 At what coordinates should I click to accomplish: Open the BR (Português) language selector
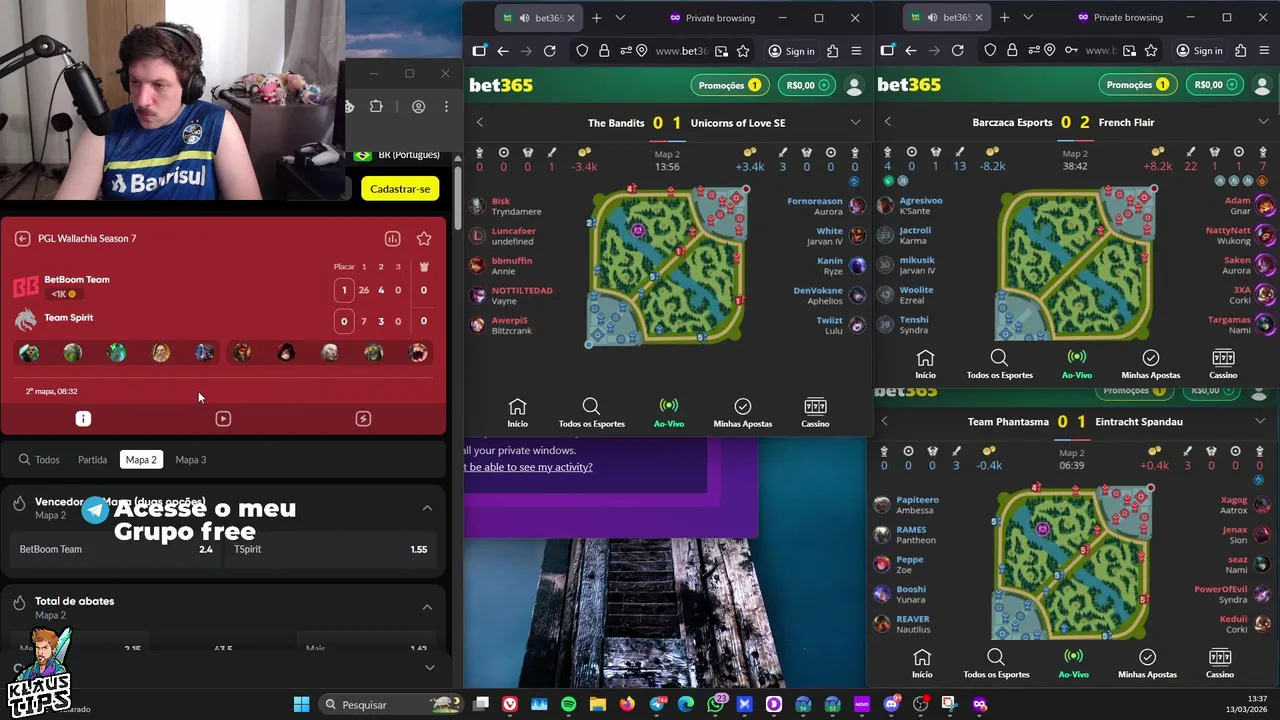pyautogui.click(x=397, y=155)
